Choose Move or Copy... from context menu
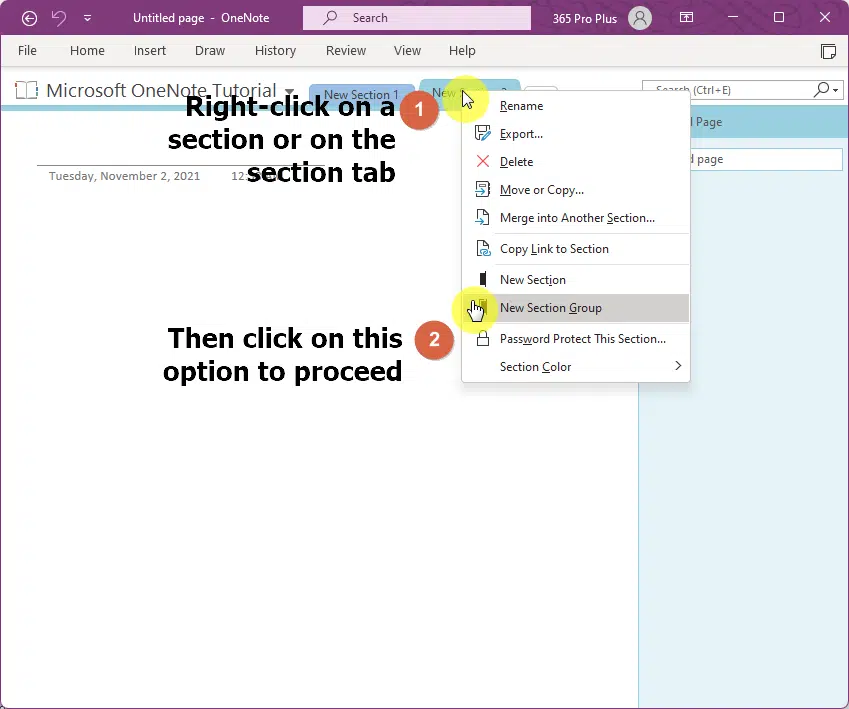Viewport: 849px width, 709px height. (x=575, y=190)
